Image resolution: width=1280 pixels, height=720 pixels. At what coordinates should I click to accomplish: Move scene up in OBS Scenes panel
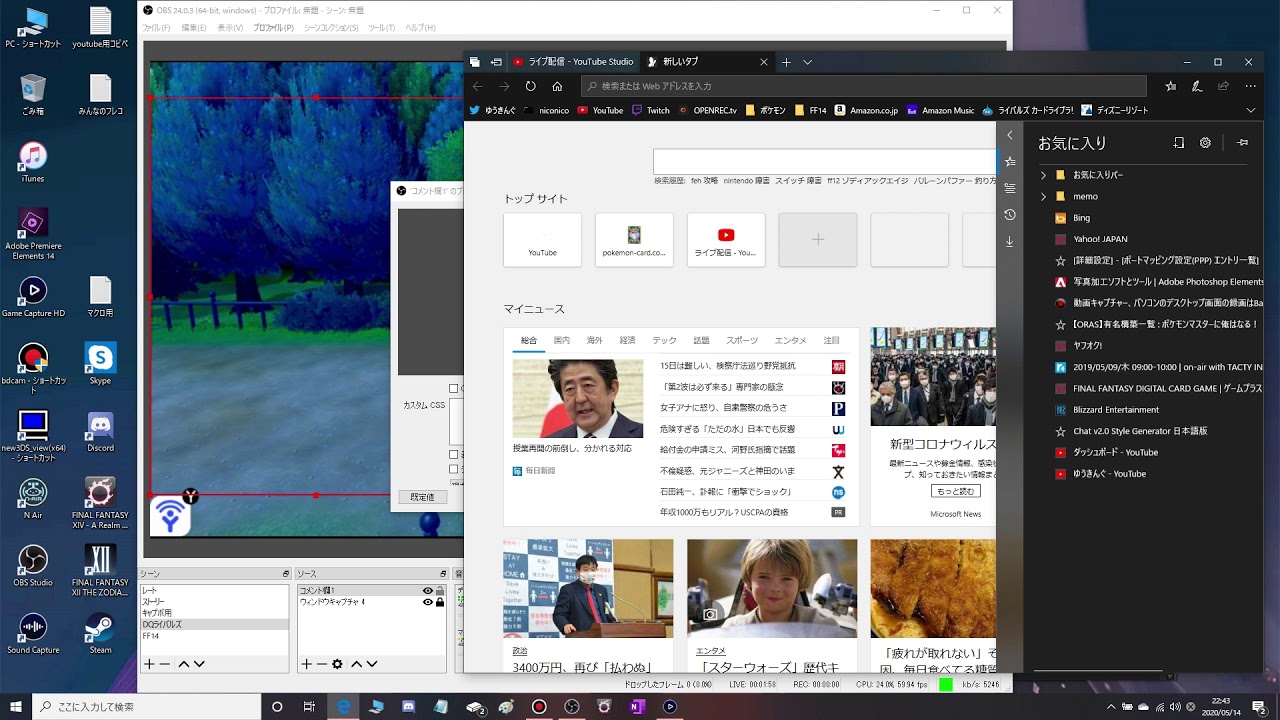[x=183, y=664]
